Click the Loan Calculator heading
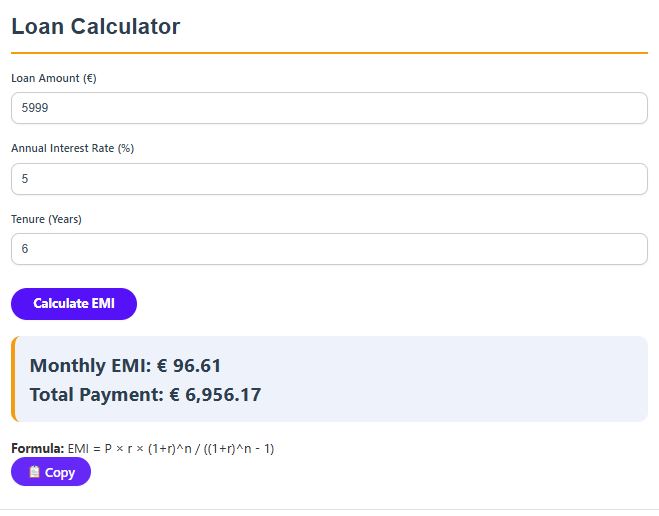Screen dimensions: 659x516 click(96, 27)
